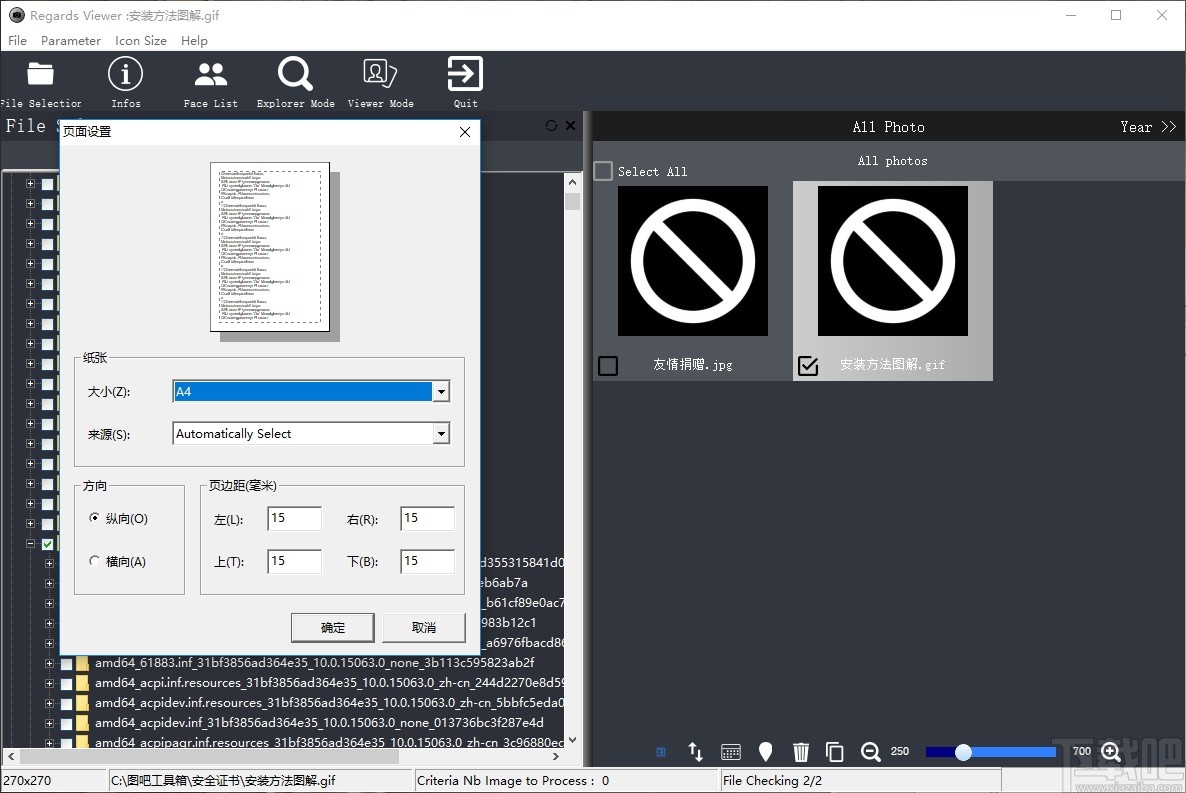Image resolution: width=1186 pixels, height=793 pixels.
Task: Click the tree vertical scrollbar up arrow
Action: click(573, 182)
